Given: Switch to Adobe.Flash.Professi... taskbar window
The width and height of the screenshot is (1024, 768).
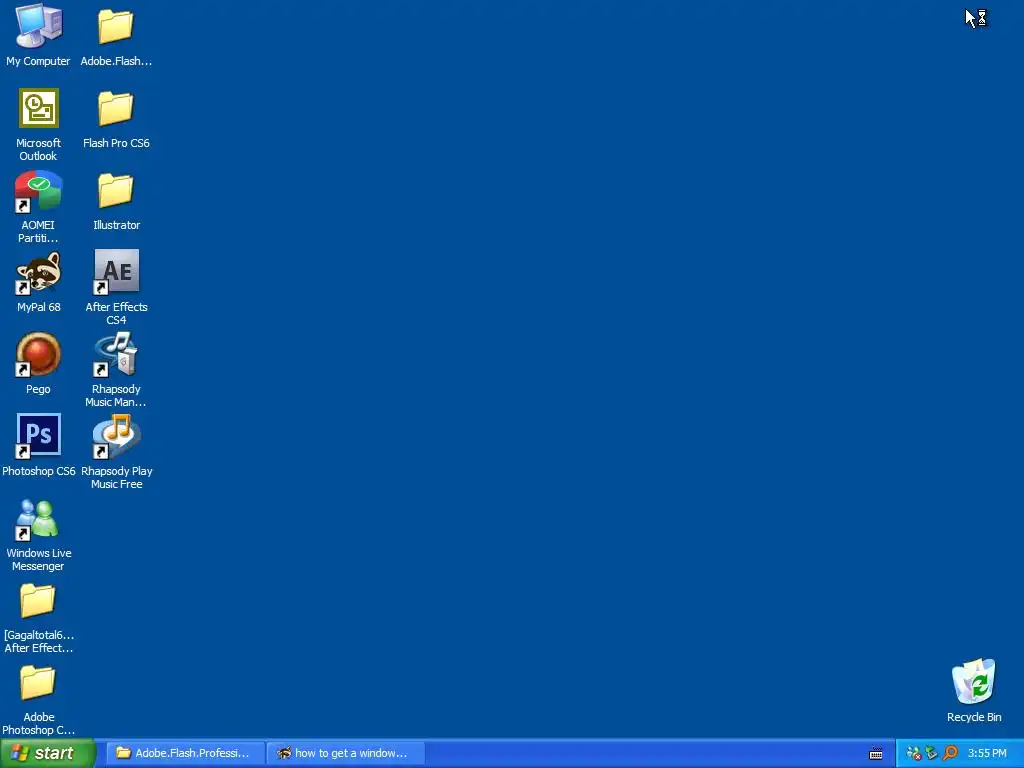Looking at the screenshot, I should click(x=185, y=753).
